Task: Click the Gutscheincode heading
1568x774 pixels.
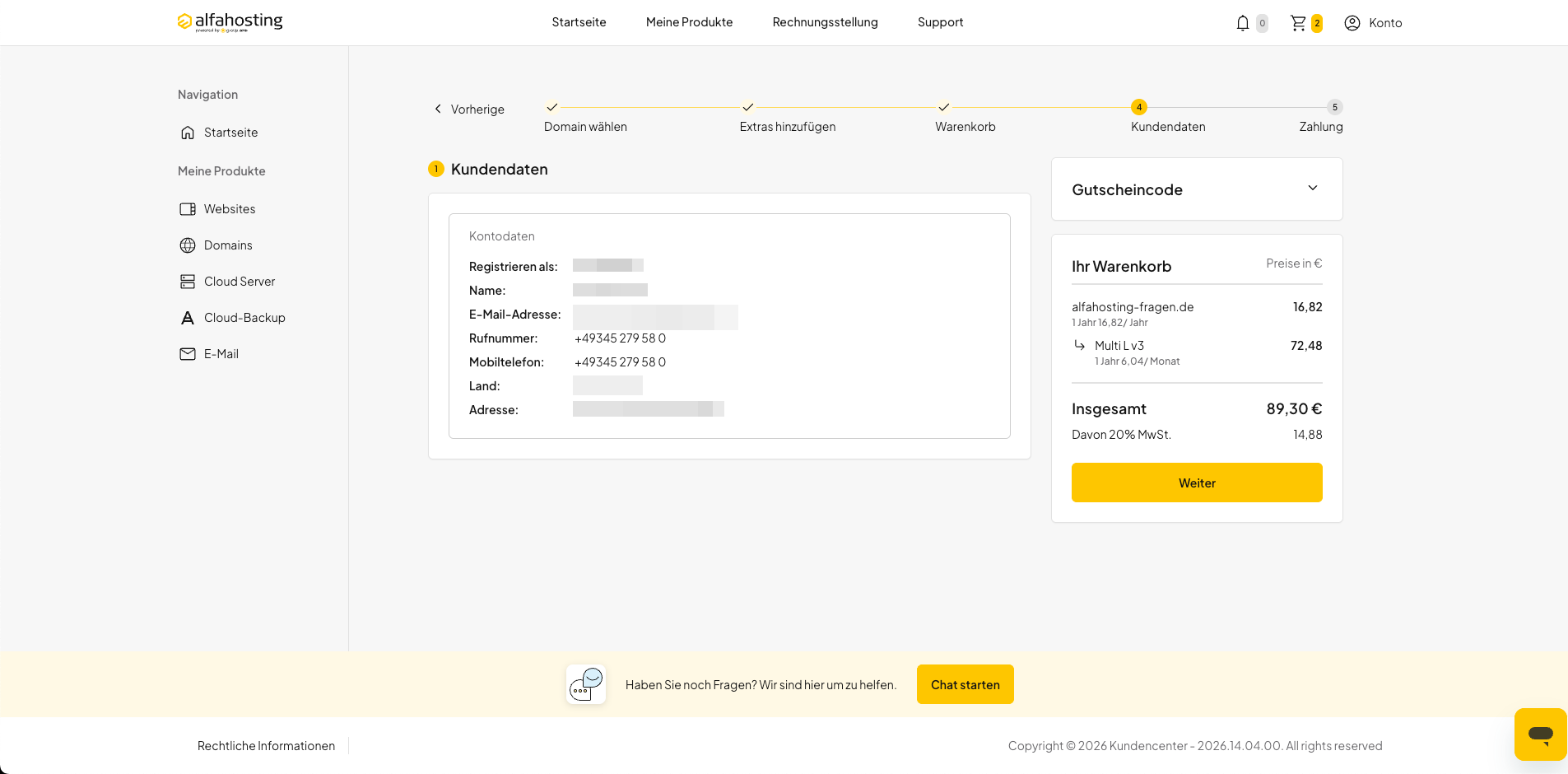Action: [1127, 190]
